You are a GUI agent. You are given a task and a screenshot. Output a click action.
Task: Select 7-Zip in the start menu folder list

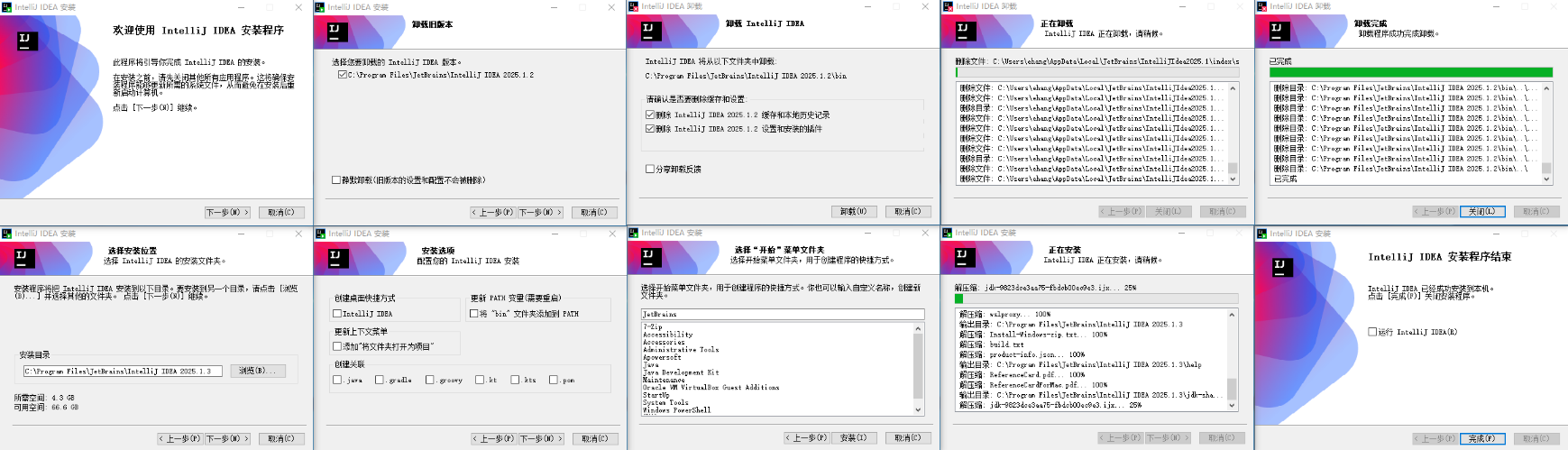653,326
